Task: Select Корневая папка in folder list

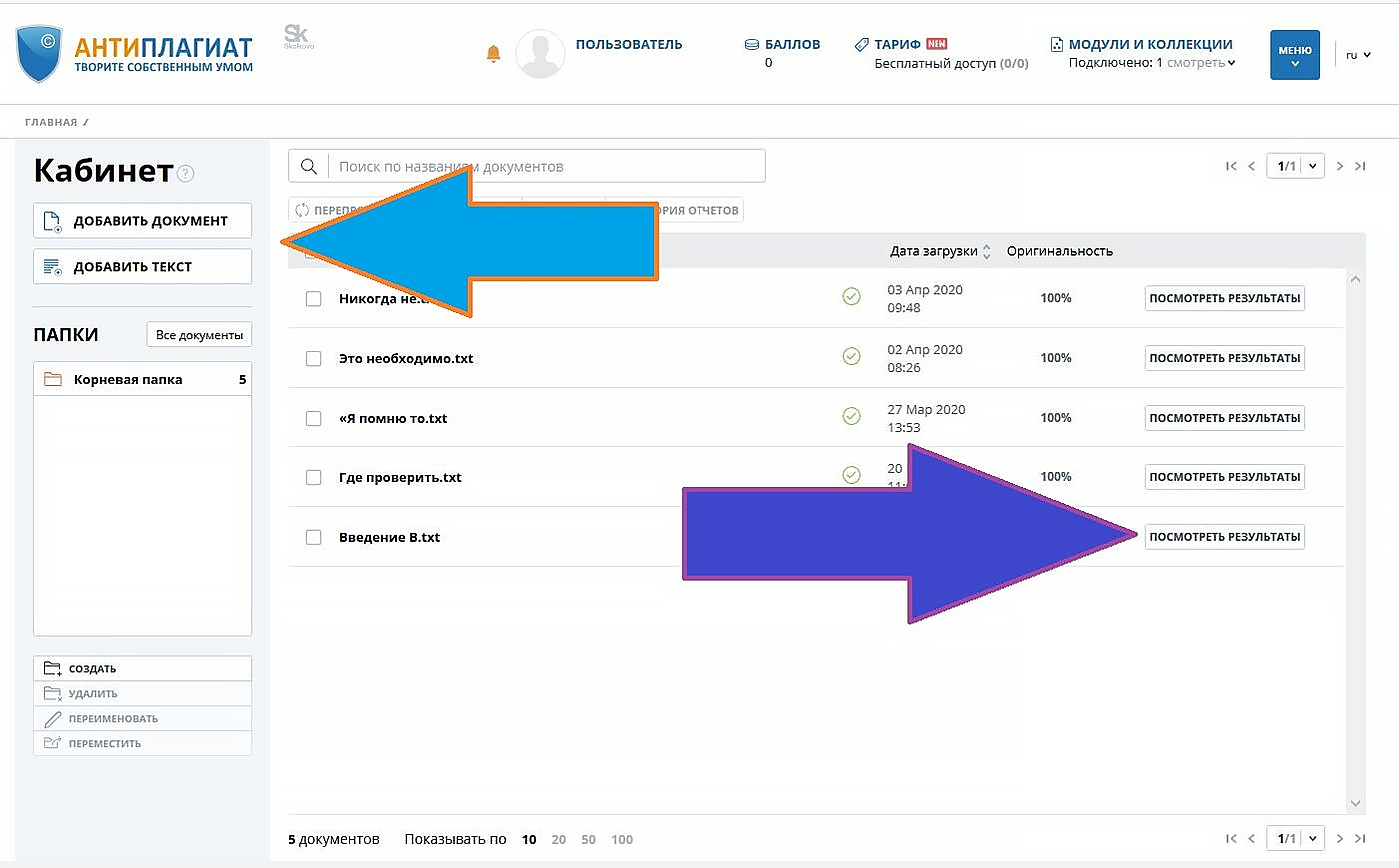Action: pyautogui.click(x=142, y=379)
